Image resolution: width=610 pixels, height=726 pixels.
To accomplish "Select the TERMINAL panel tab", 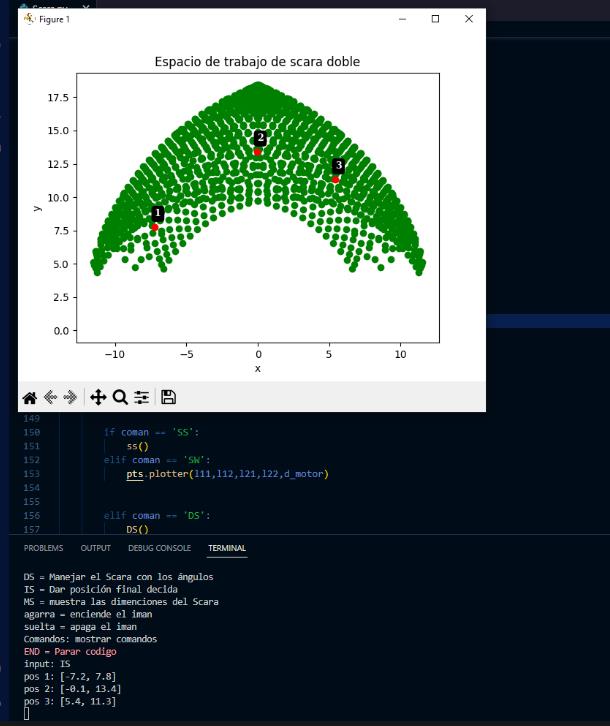I will coord(227,548).
